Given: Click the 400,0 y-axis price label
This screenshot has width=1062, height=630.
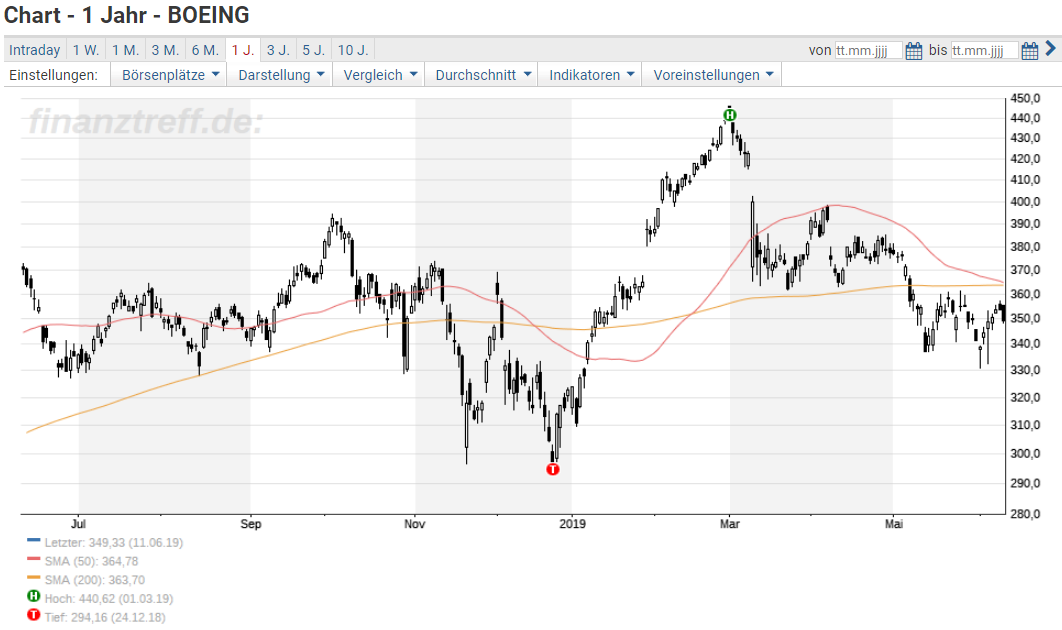Looking at the screenshot, I should pyautogui.click(x=1025, y=202).
